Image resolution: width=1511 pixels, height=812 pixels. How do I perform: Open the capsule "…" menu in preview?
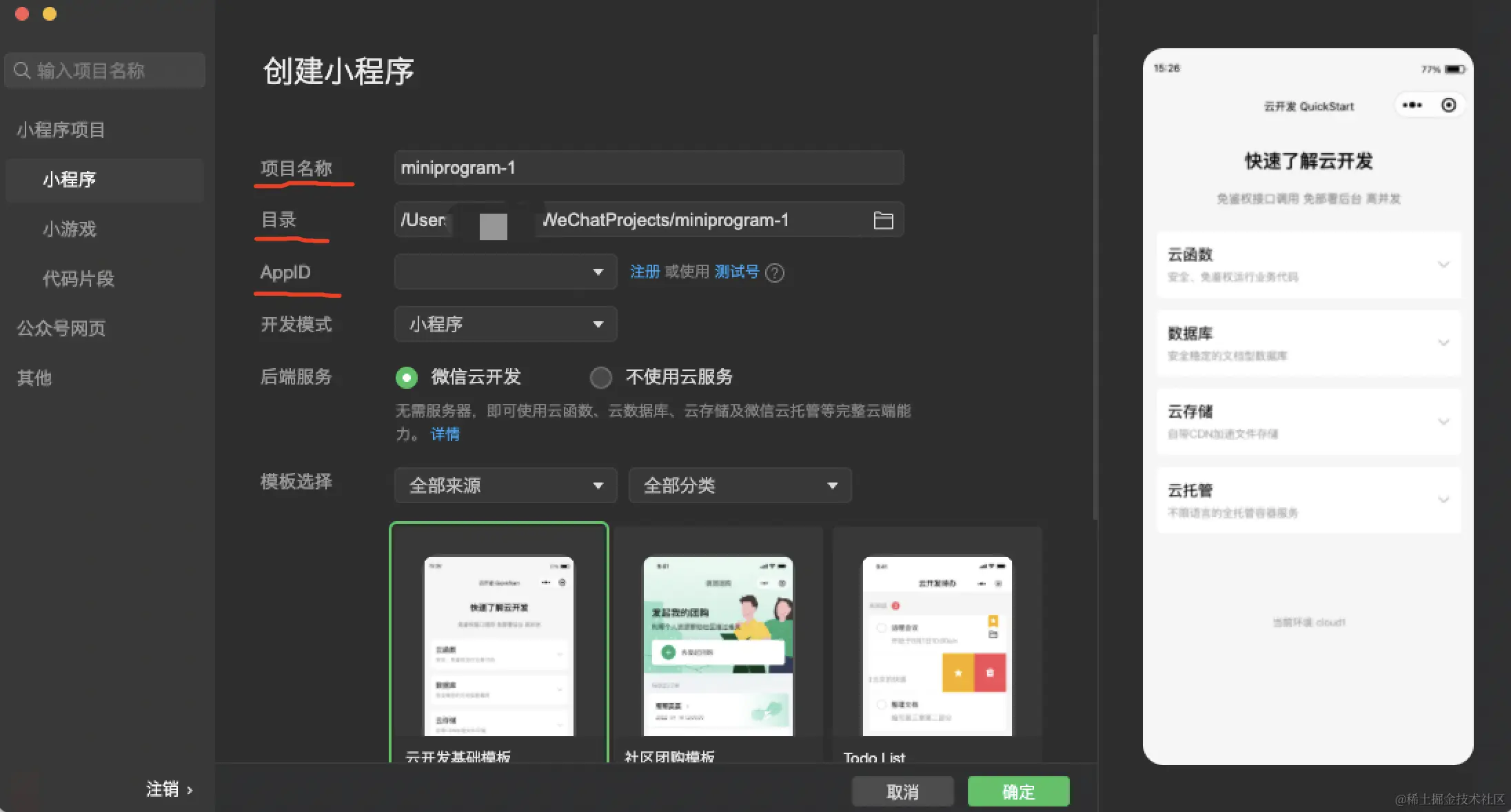pos(1412,105)
